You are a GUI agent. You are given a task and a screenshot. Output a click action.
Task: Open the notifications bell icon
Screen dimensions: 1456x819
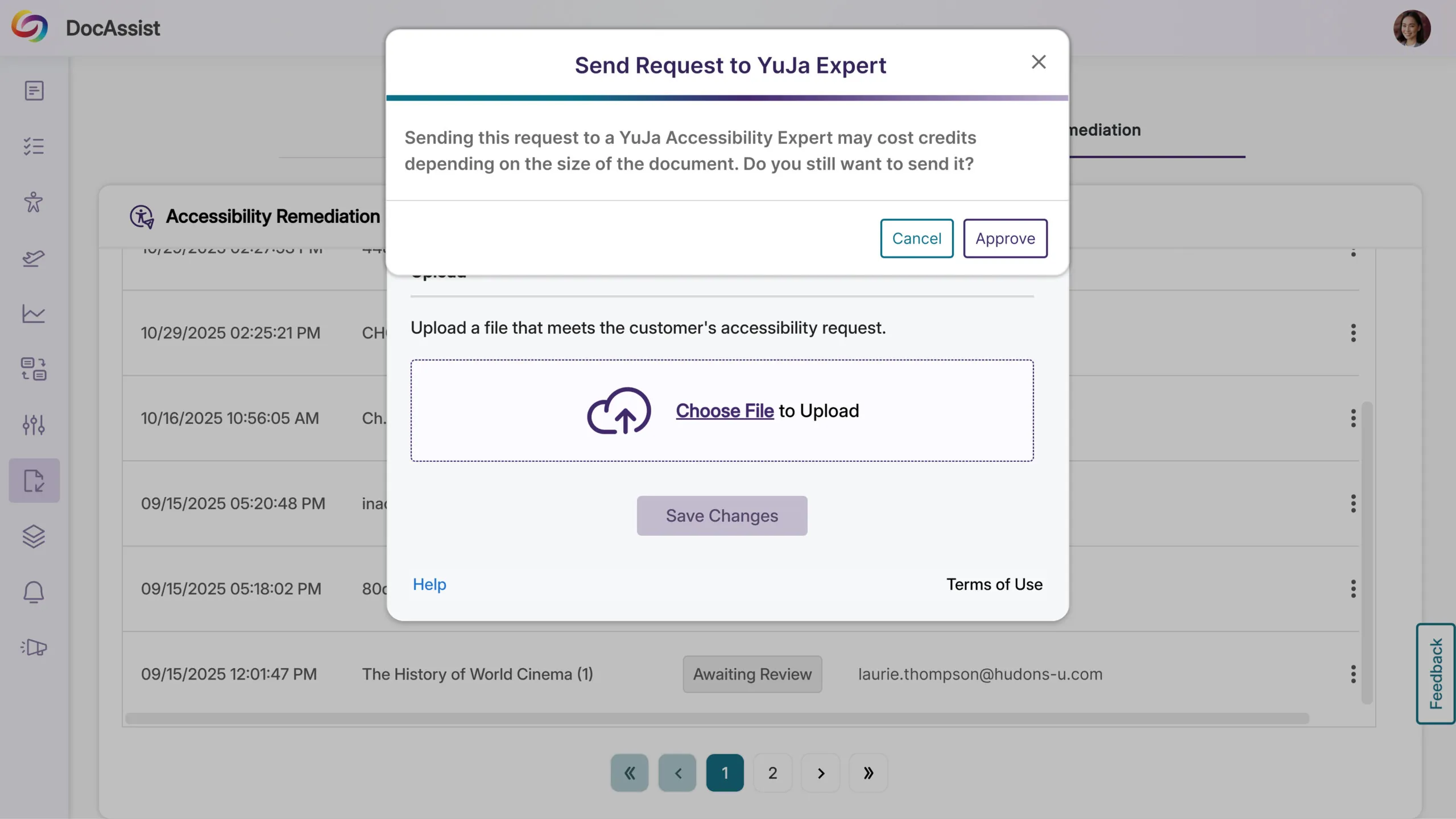[x=34, y=592]
